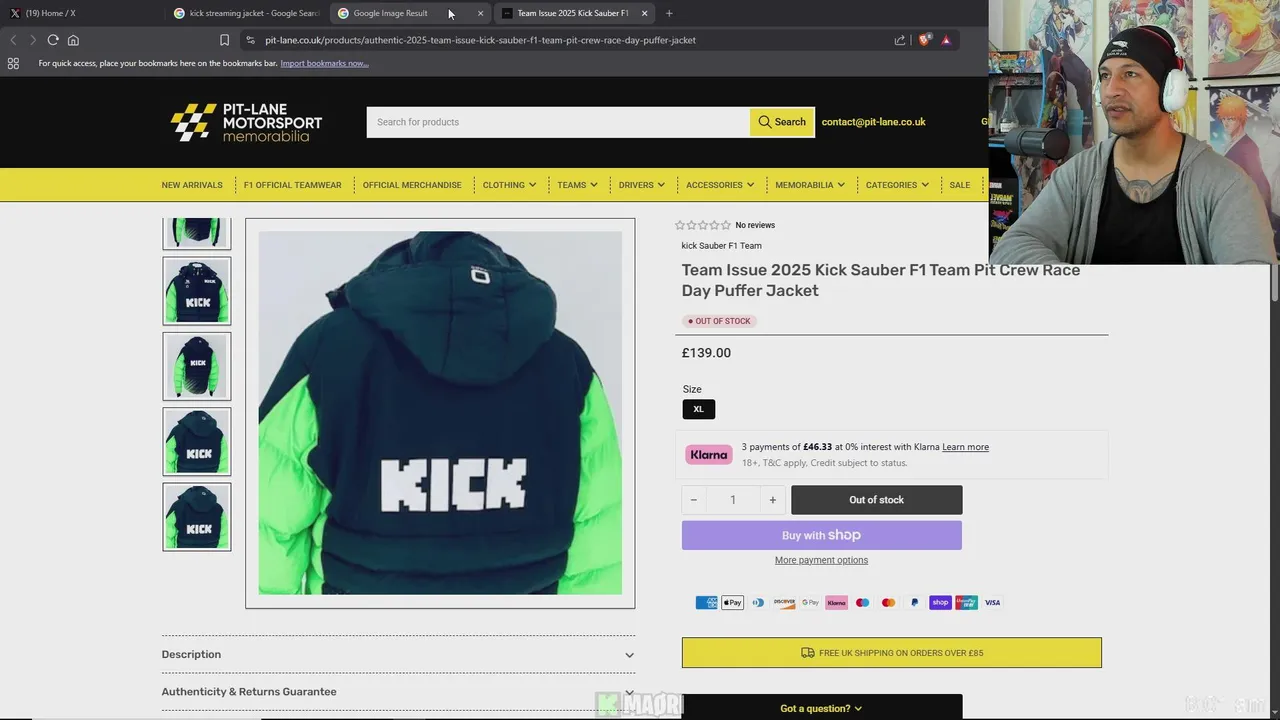Click the Shop Pay payment icon

940,602
